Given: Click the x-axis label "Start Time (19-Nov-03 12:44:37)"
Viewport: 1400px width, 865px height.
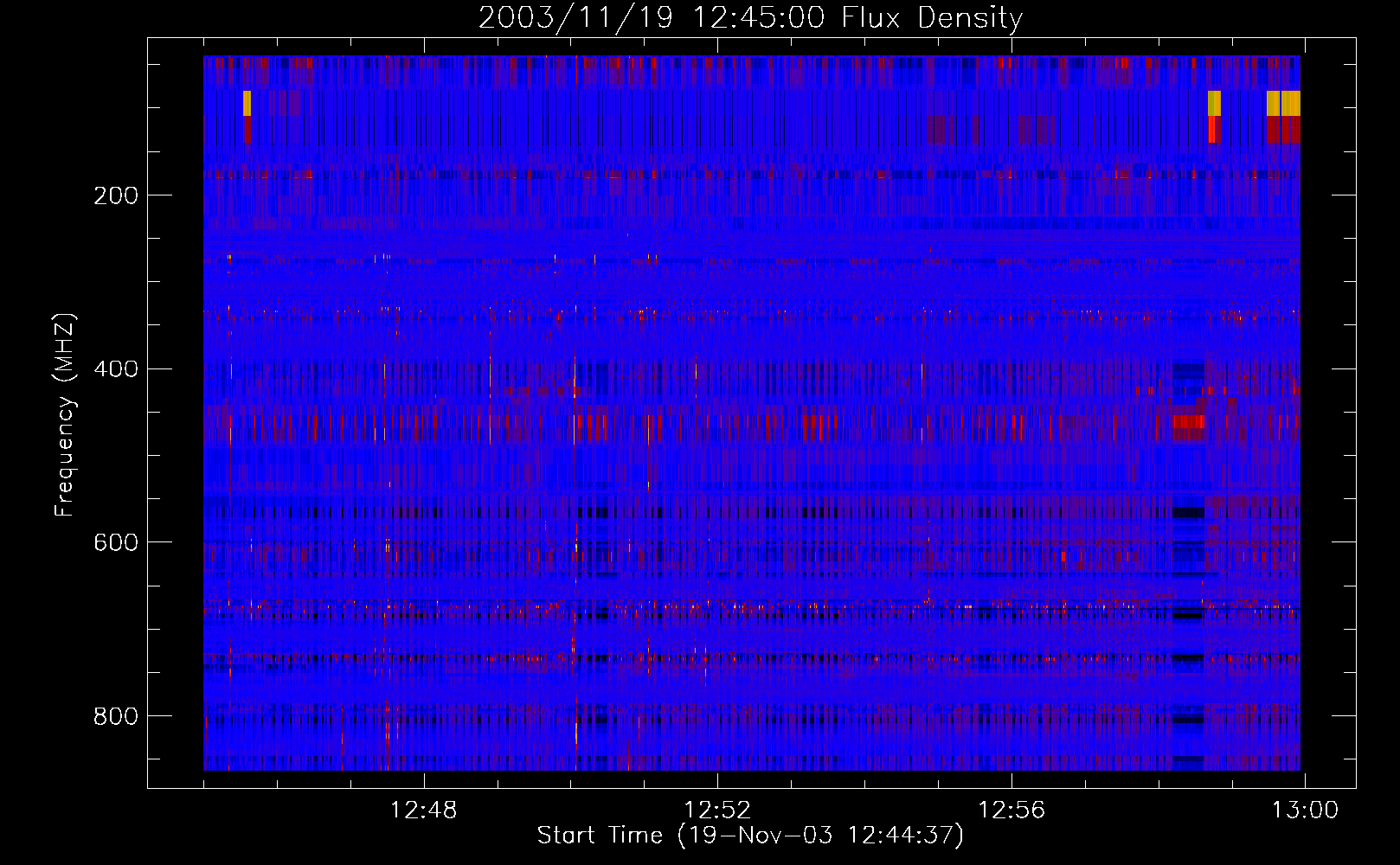Looking at the screenshot, I should point(750,836).
